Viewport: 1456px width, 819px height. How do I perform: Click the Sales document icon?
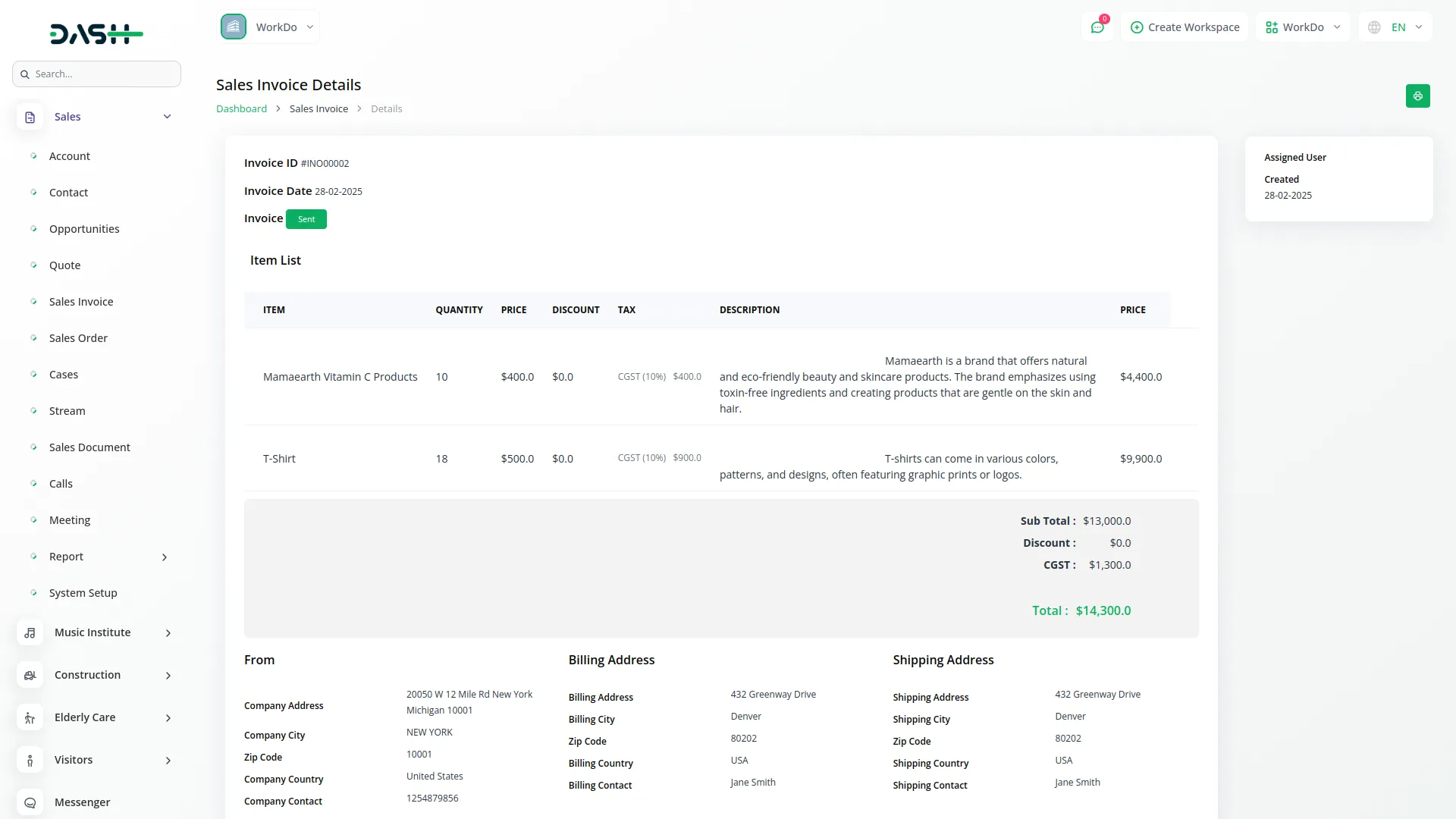click(30, 117)
